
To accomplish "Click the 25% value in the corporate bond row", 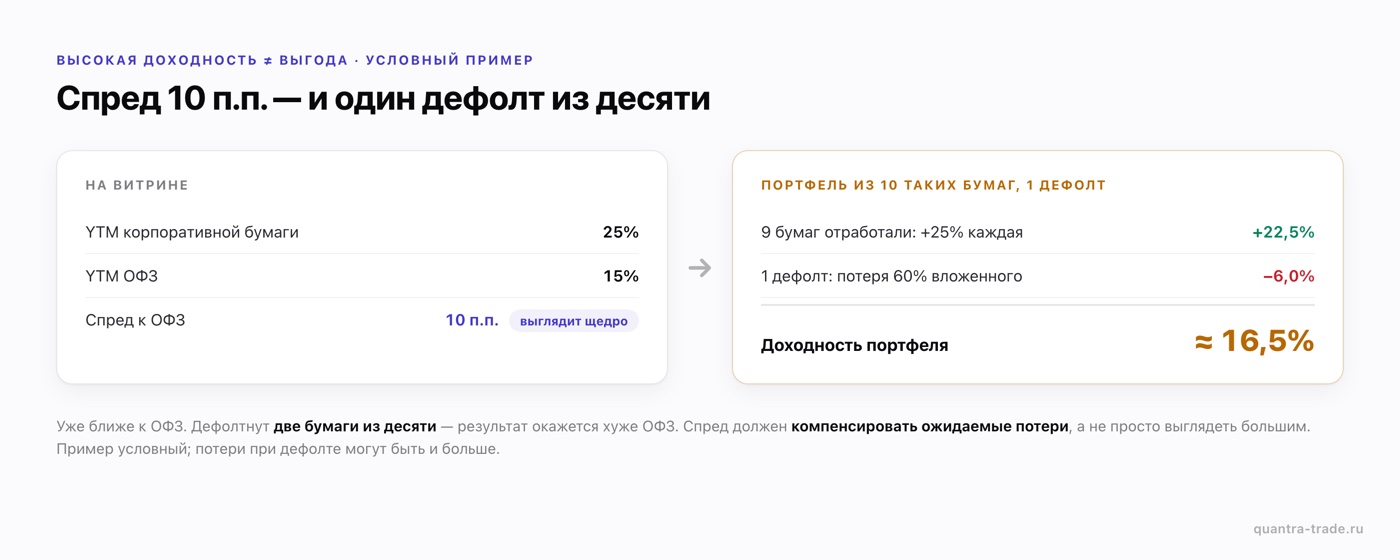I will click(x=620, y=232).
